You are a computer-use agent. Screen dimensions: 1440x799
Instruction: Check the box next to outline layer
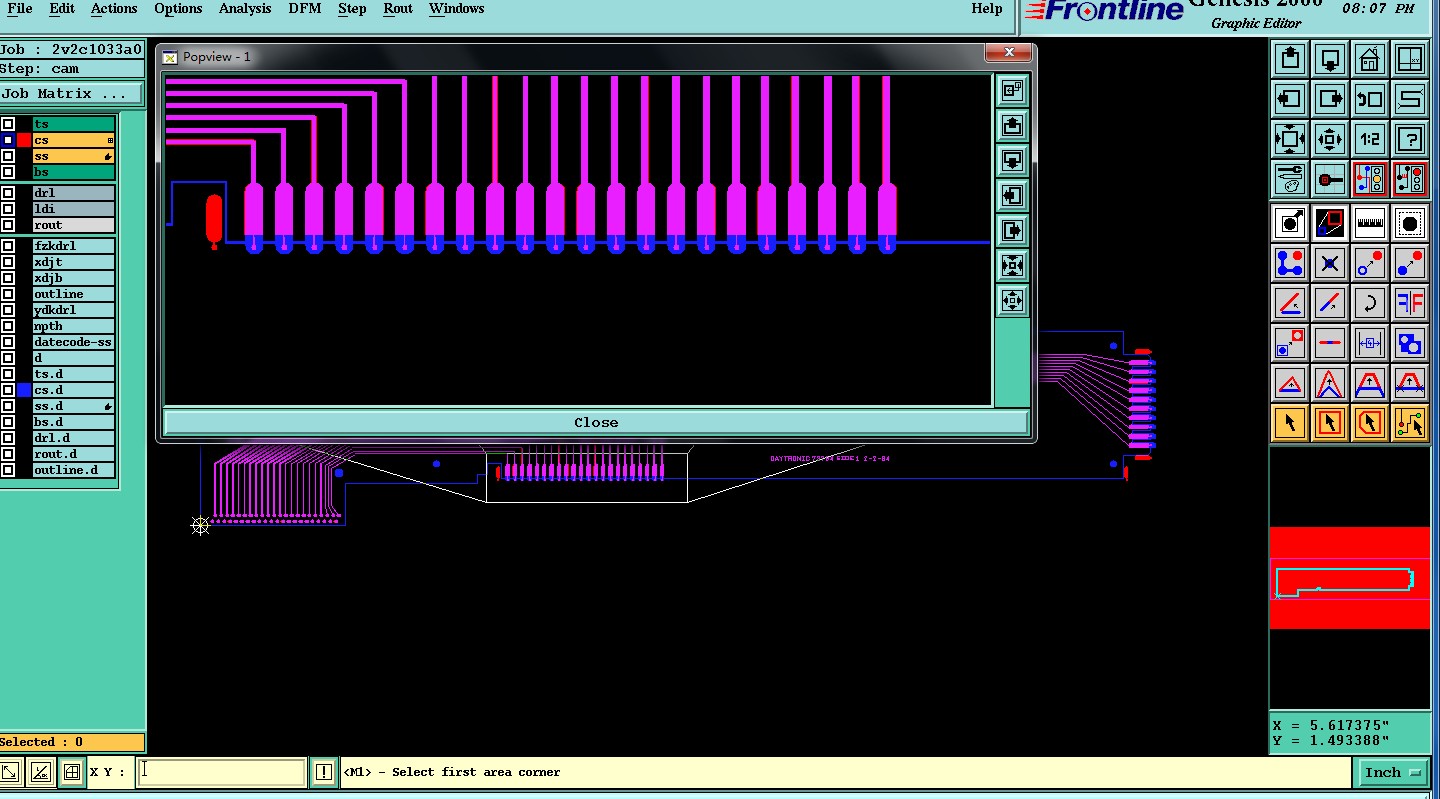pos(8,294)
